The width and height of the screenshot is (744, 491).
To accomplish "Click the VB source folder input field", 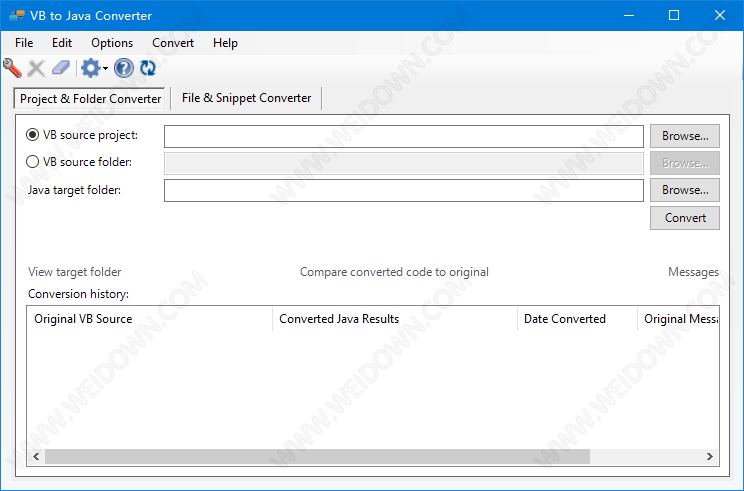I will [x=404, y=164].
